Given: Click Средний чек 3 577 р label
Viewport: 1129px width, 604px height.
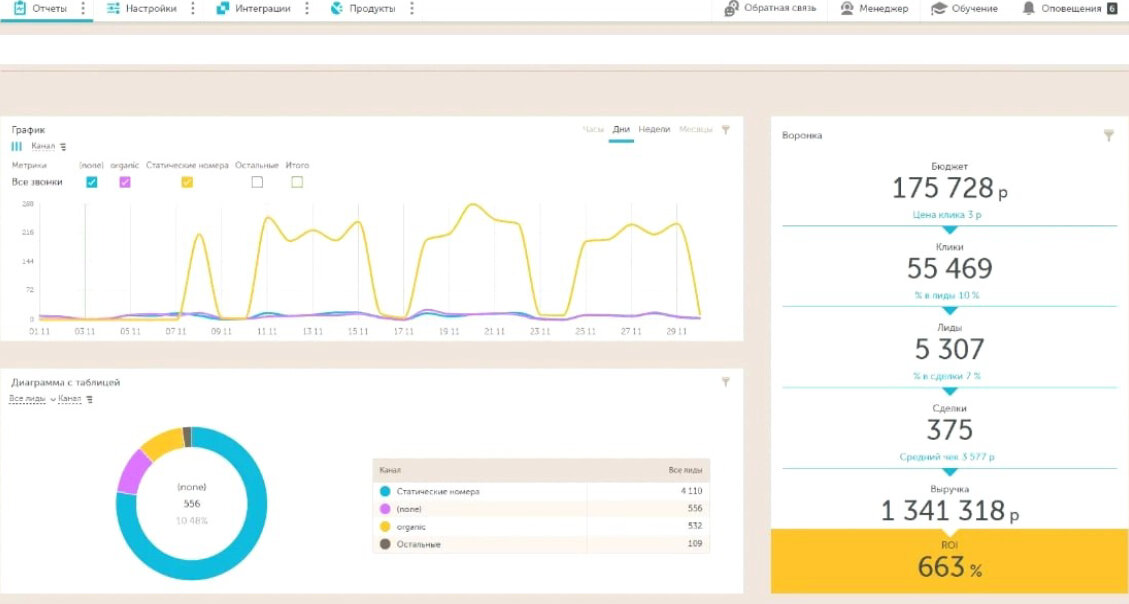Looking at the screenshot, I should pyautogui.click(x=947, y=457).
